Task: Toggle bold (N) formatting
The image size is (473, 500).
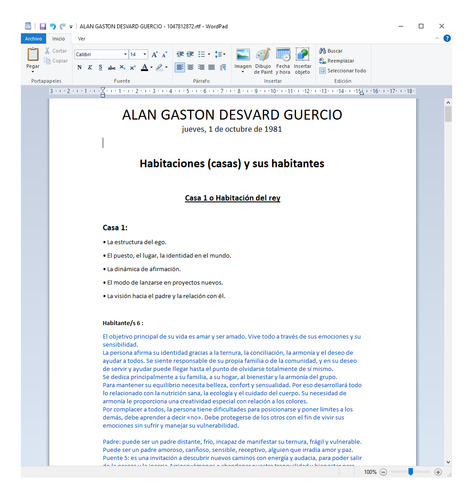Action: (79, 67)
